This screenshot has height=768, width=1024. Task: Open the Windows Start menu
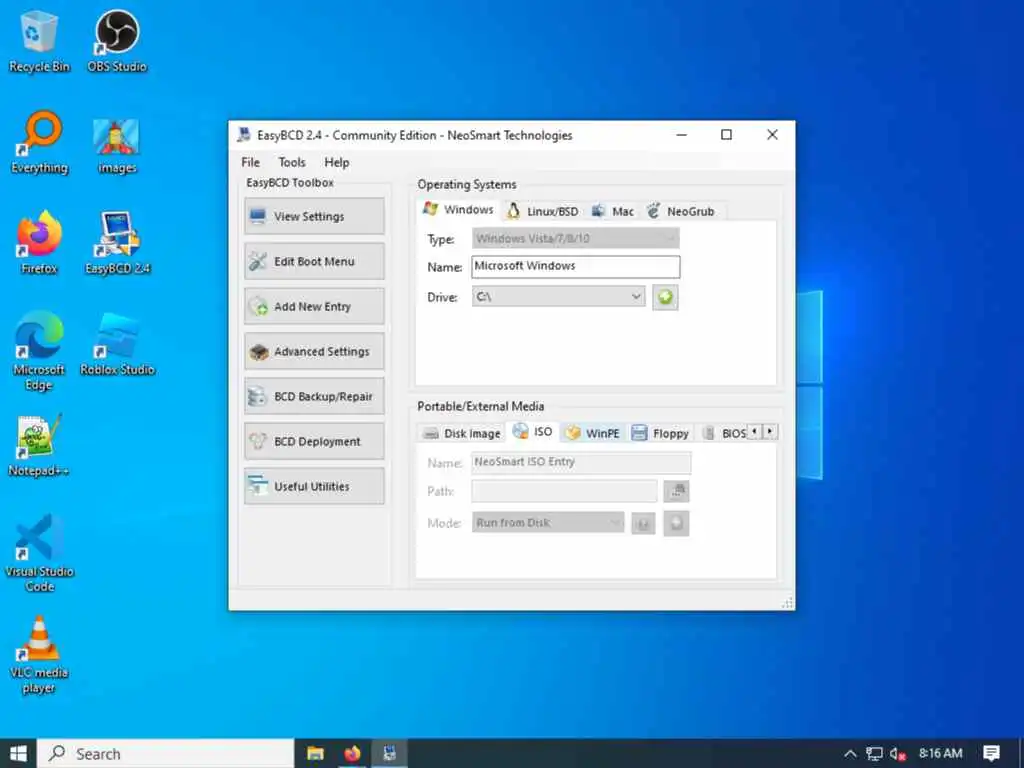[18, 754]
